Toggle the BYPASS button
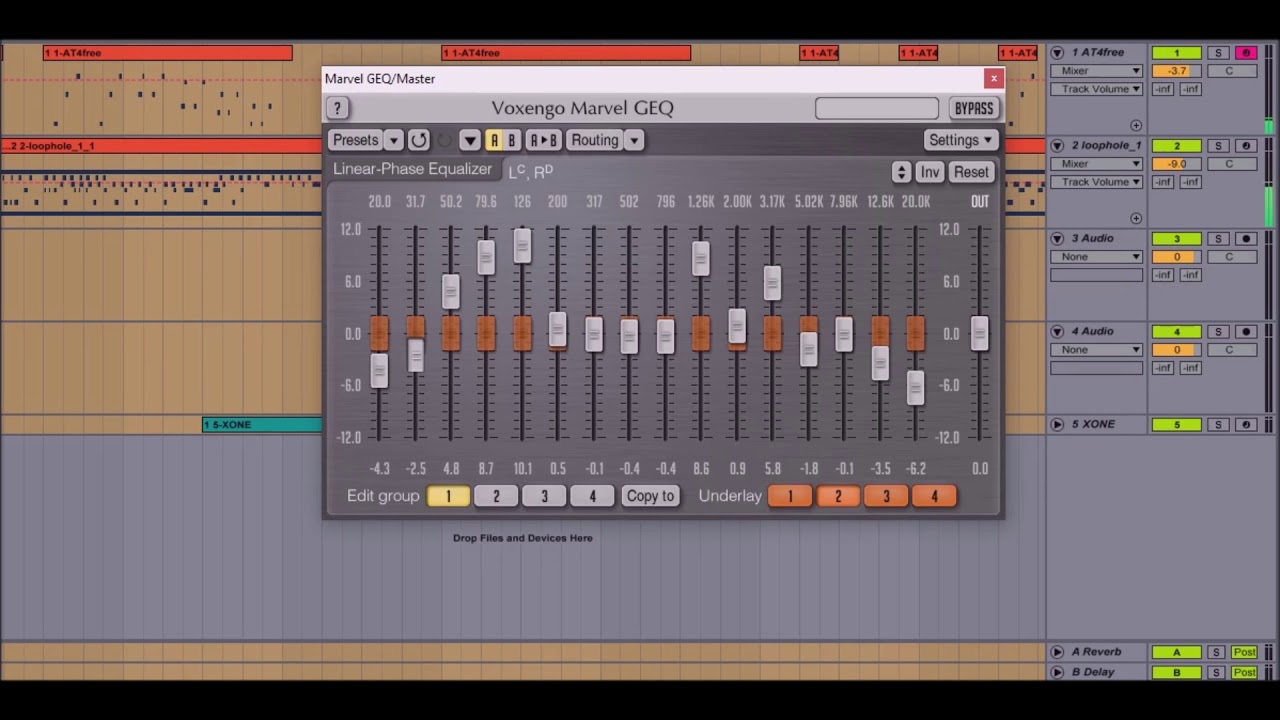This screenshot has height=720, width=1280. (974, 108)
